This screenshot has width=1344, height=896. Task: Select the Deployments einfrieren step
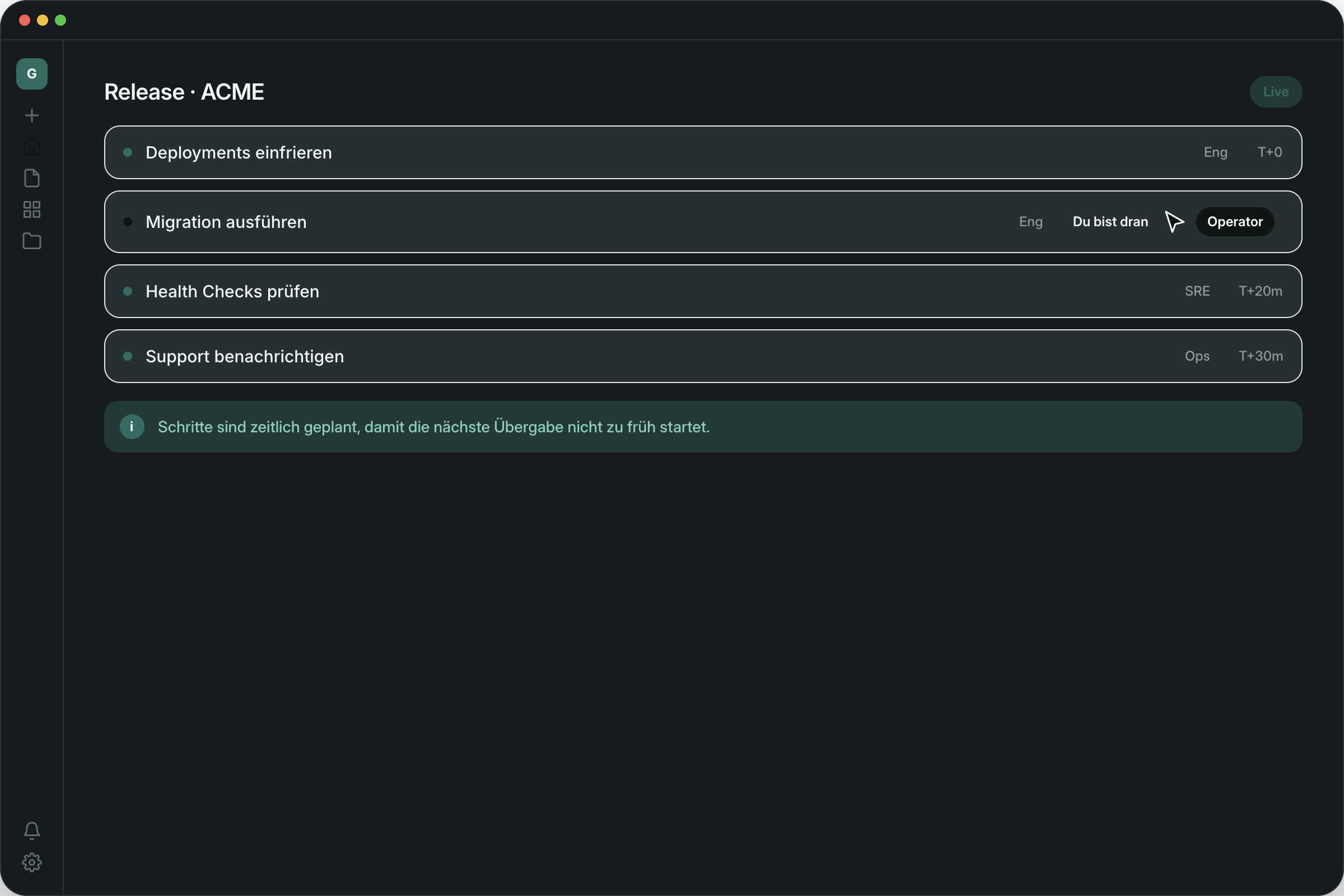703,152
